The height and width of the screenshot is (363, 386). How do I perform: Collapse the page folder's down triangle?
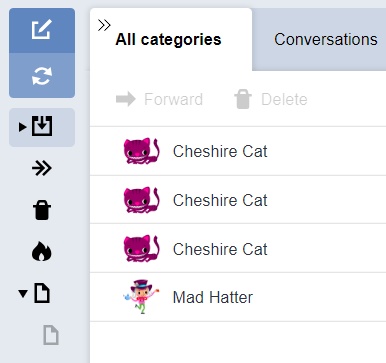pos(23,294)
